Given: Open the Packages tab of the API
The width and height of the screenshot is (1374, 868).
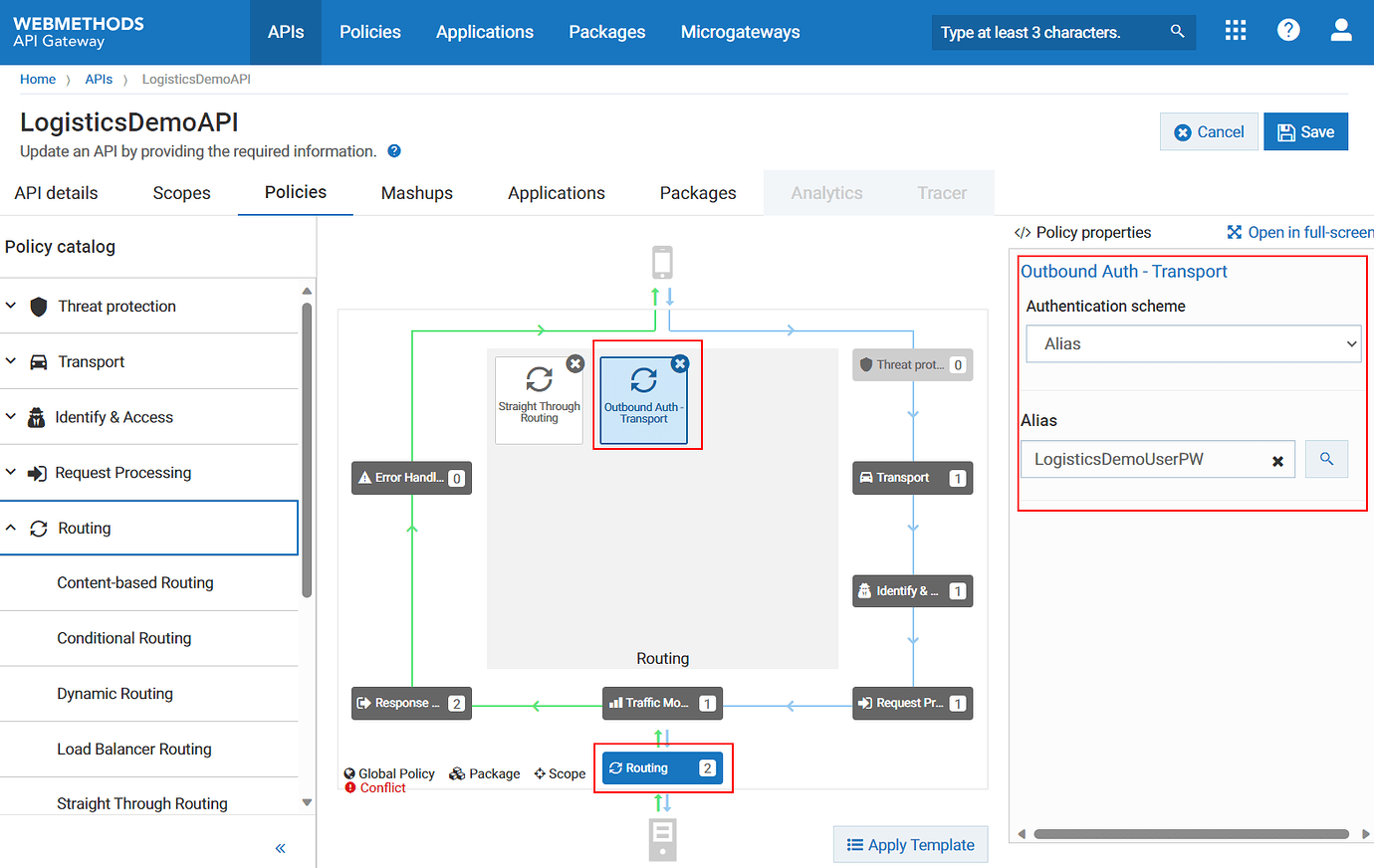Looking at the screenshot, I should 698,193.
